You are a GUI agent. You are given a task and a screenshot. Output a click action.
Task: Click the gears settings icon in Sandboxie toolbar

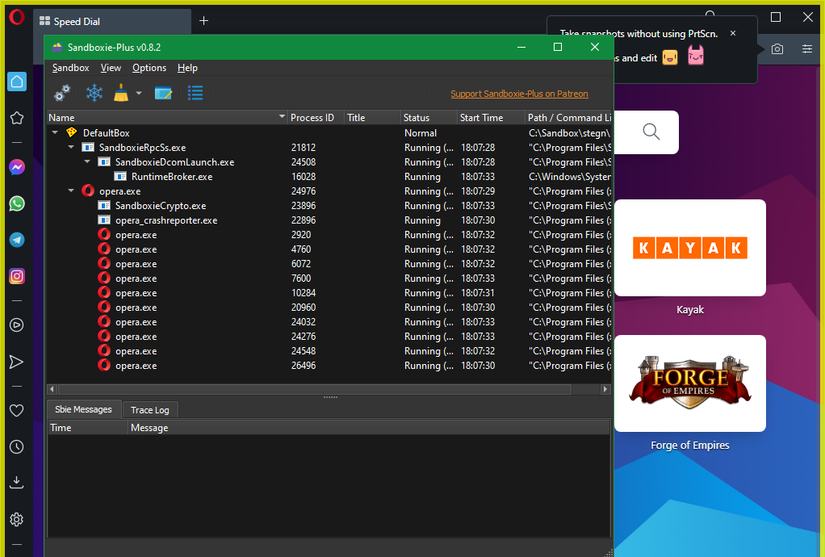pyautogui.click(x=62, y=93)
